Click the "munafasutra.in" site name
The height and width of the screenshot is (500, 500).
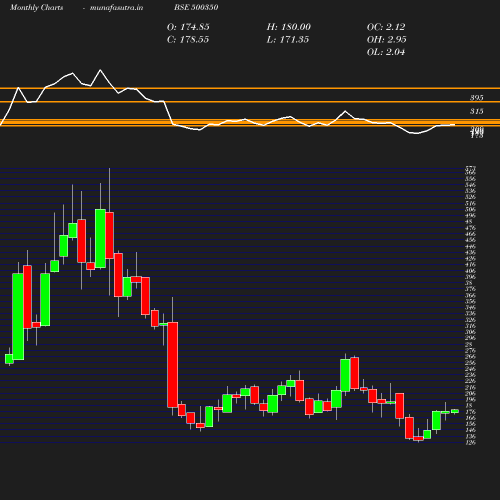click(x=116, y=7)
